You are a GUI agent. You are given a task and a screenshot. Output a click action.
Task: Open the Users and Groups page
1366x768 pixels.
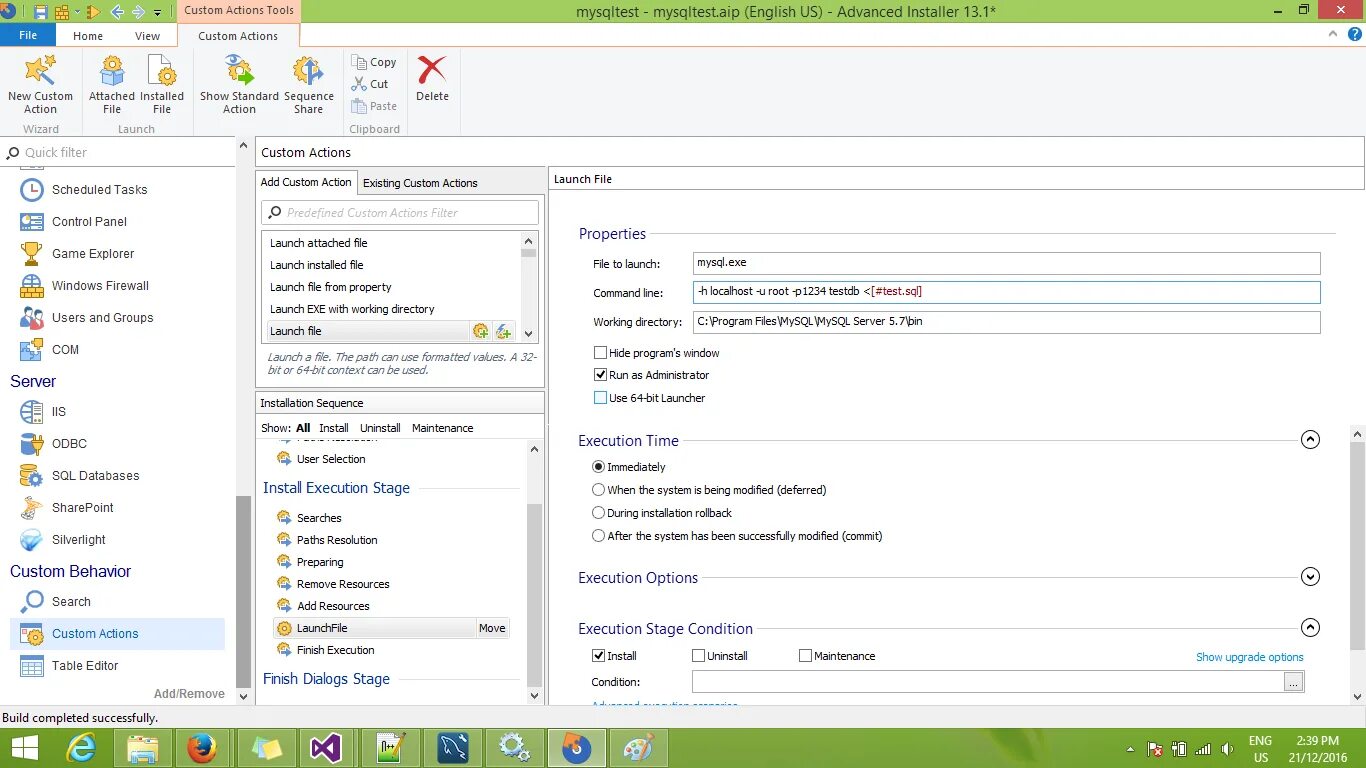pos(102,317)
